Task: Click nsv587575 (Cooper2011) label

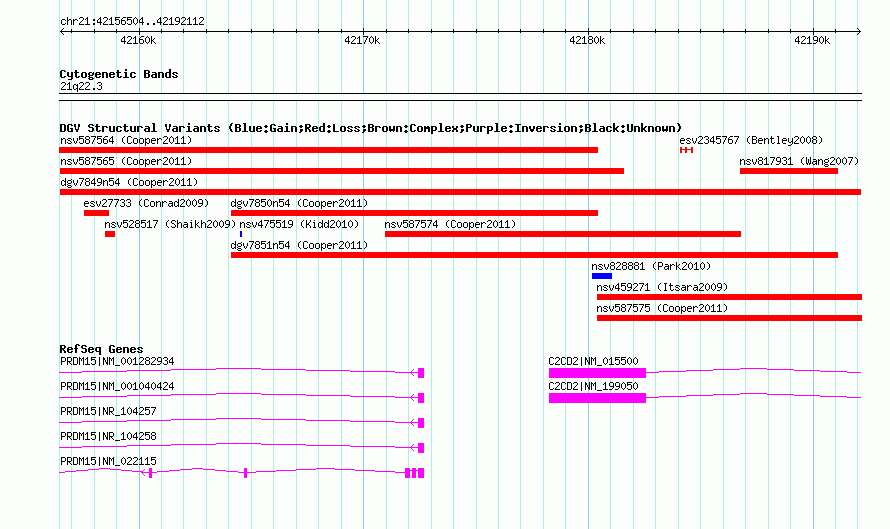Action: (x=662, y=308)
